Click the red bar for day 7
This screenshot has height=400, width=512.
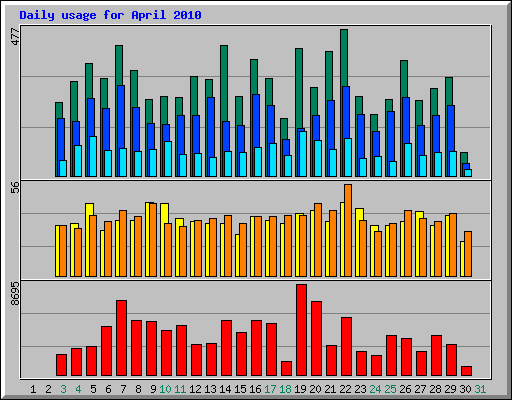point(121,338)
